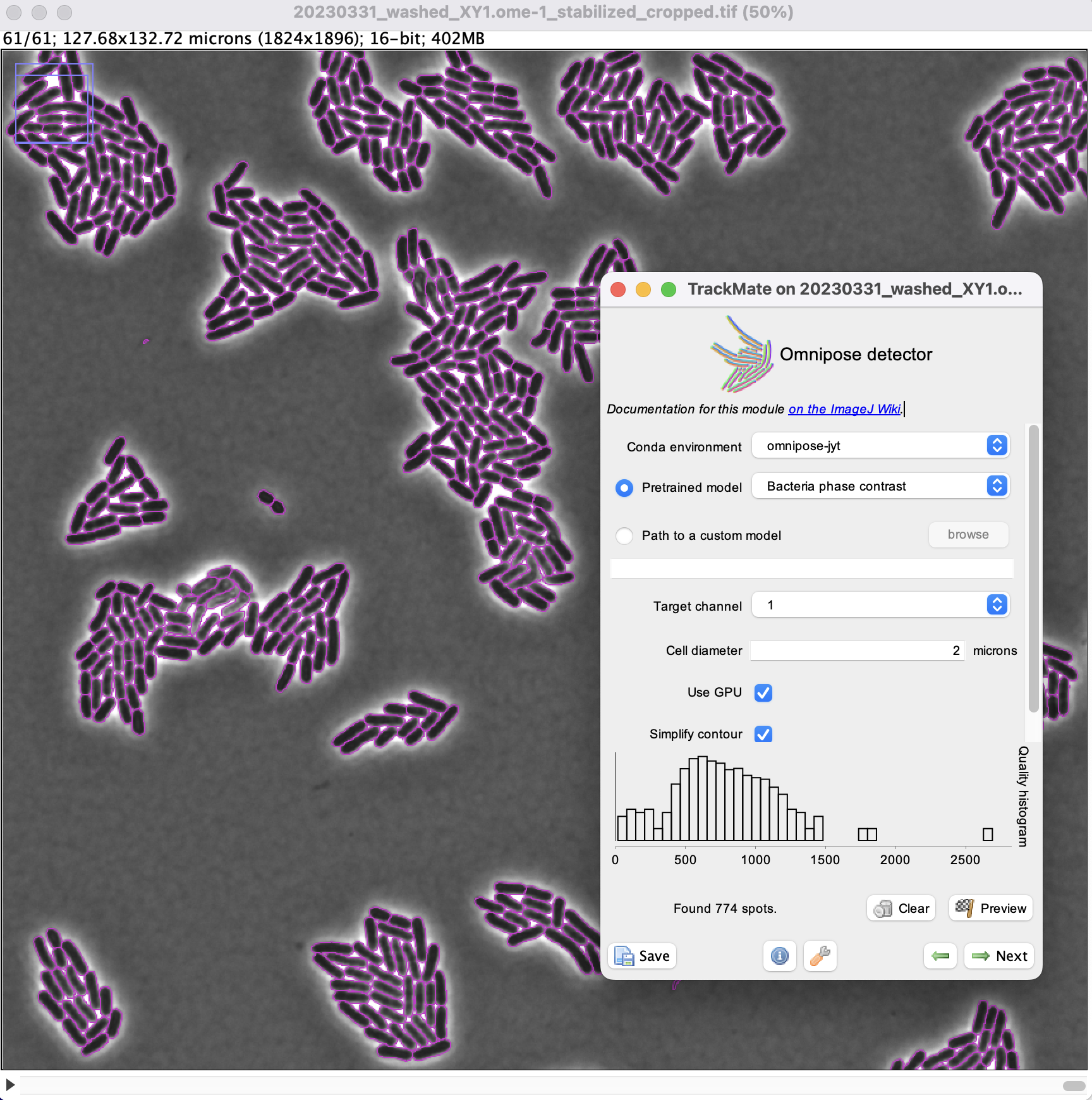Select the Path to a custom model radio
1092x1100 pixels.
[624, 535]
